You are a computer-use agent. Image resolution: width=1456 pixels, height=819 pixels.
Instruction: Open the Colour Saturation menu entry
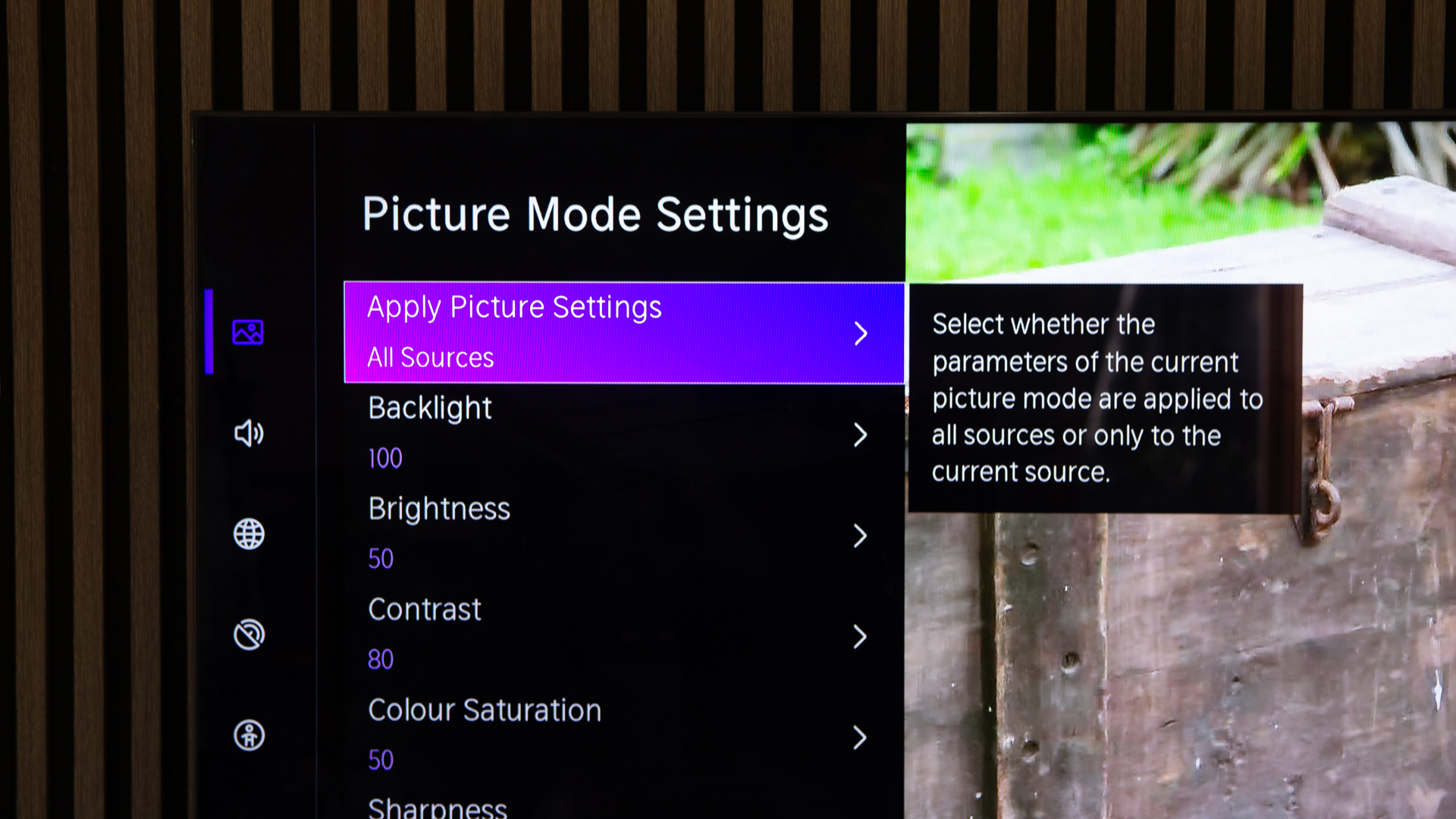[x=624, y=736]
